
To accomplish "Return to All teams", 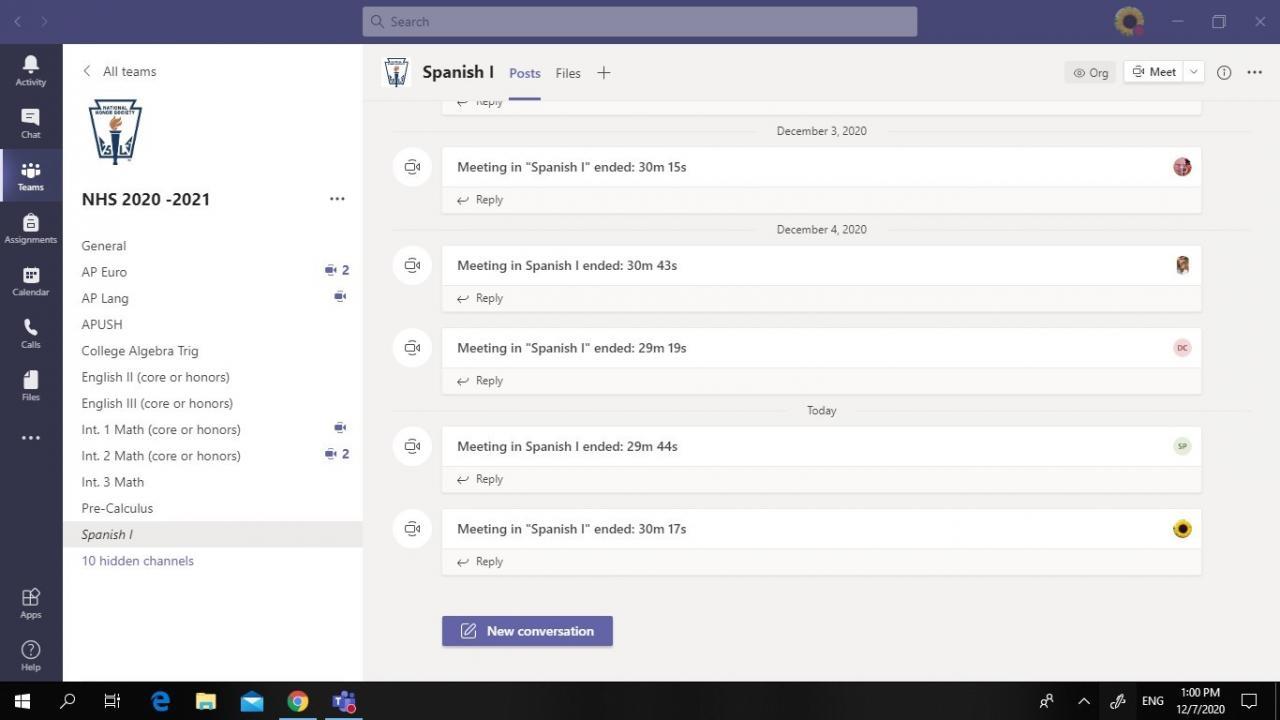I will pos(119,71).
